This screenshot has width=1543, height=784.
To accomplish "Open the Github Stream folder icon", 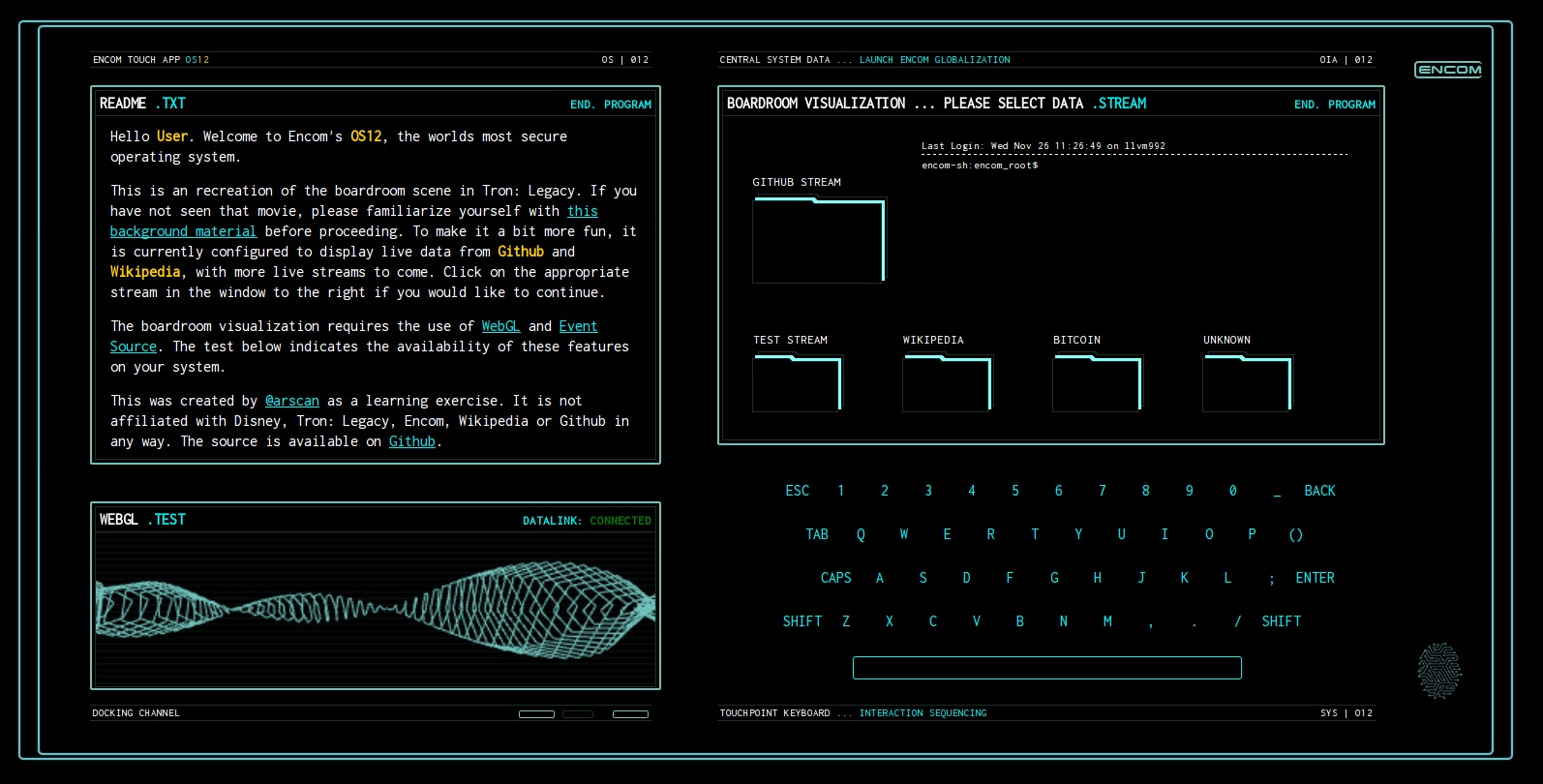I will pos(819,240).
